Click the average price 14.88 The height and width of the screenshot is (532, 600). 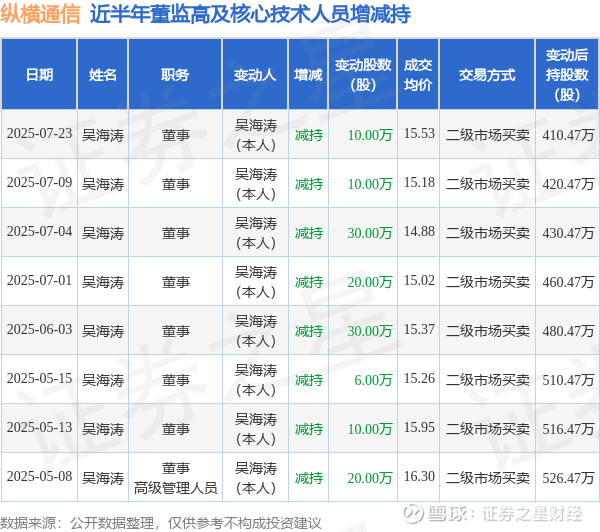click(x=419, y=232)
